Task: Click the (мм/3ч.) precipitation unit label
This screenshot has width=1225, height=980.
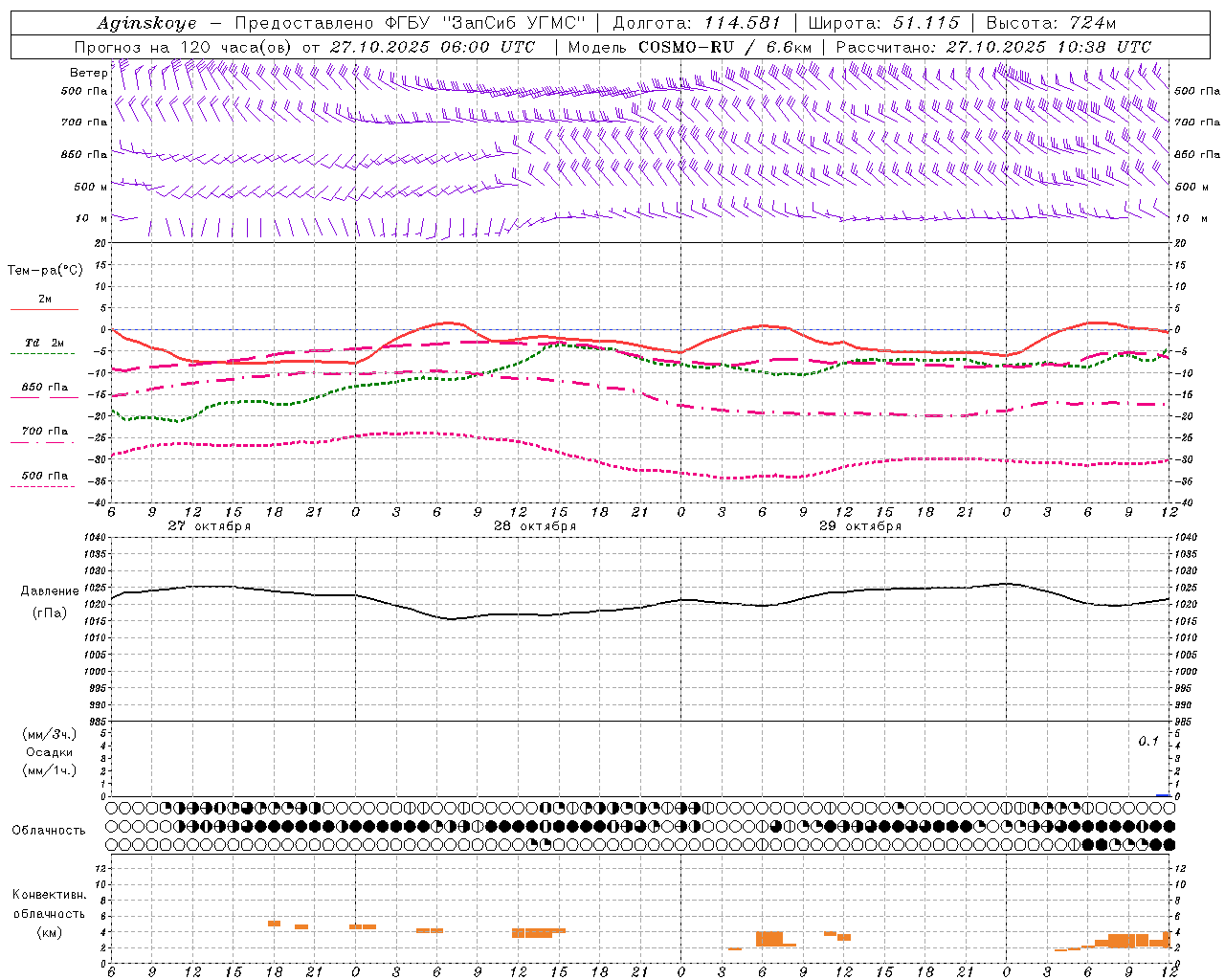Action: click(x=49, y=734)
